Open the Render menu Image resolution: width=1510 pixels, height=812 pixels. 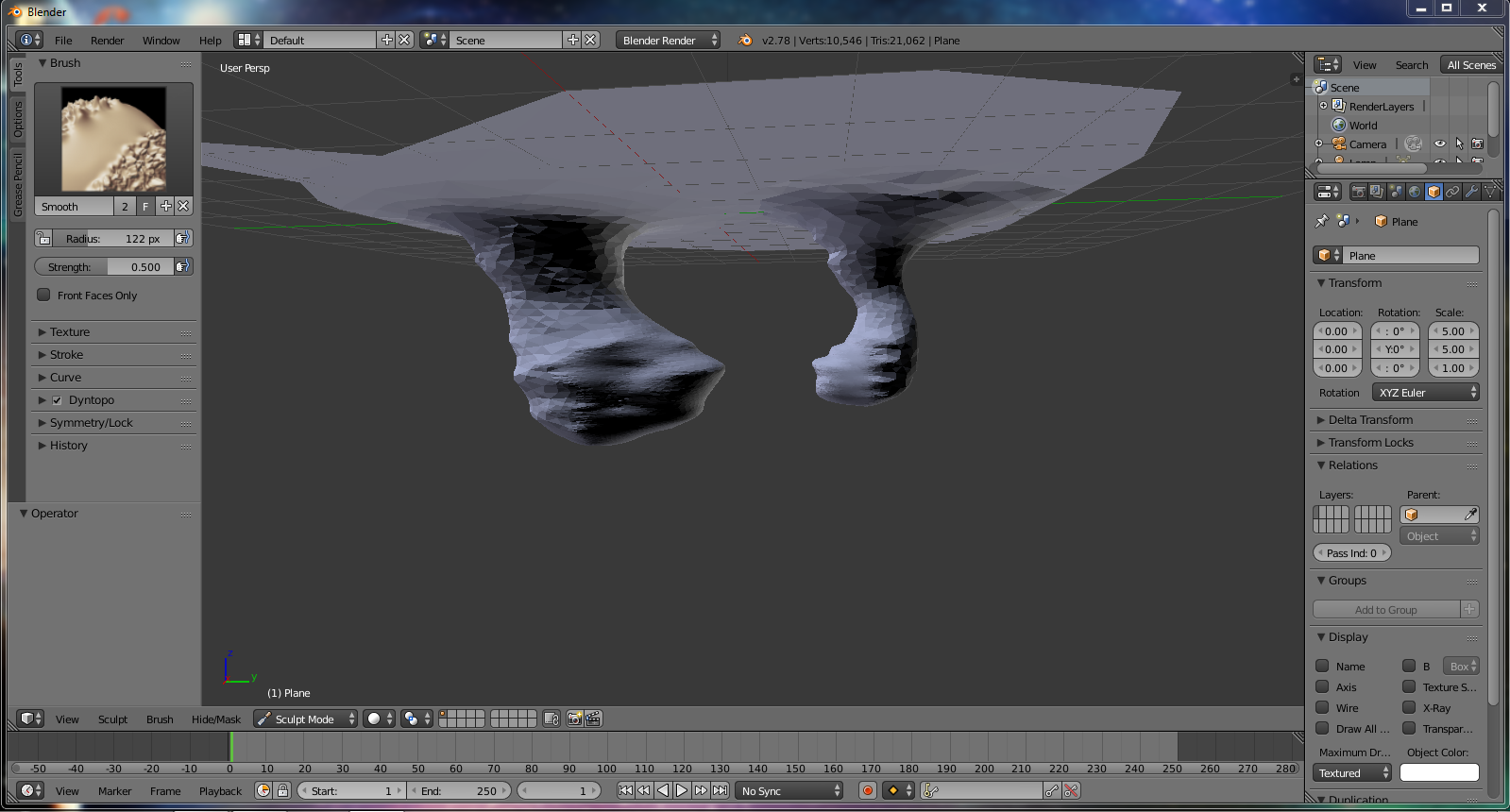107,41
